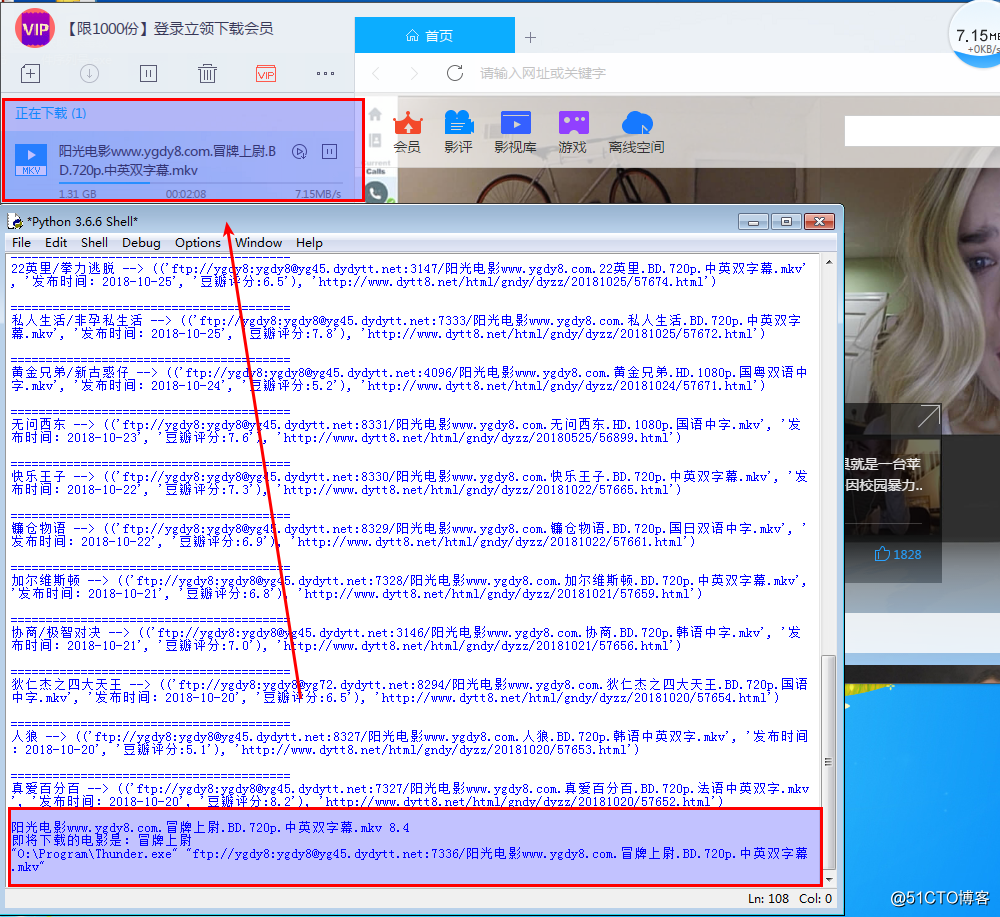Play the 冒牌上厨 download while downloading

click(x=300, y=152)
